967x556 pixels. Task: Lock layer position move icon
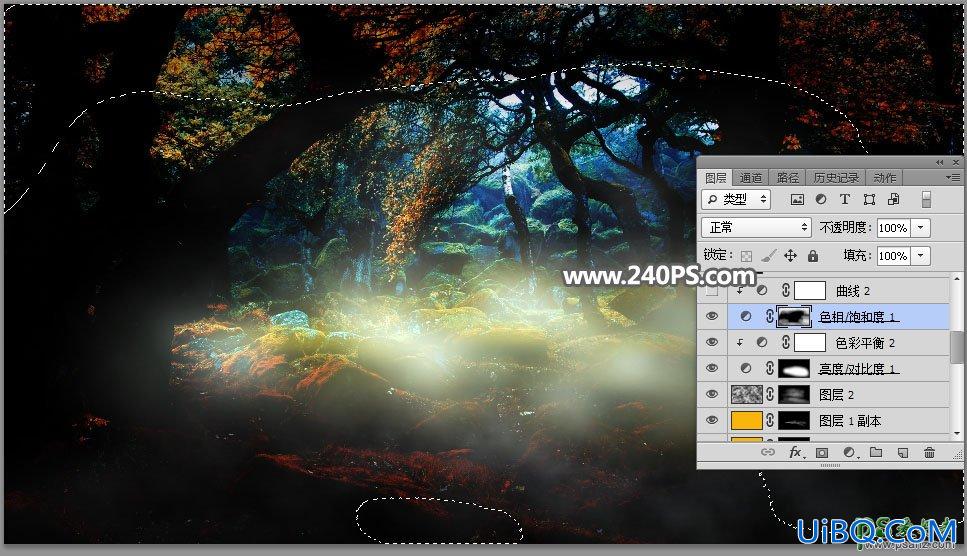(x=791, y=256)
